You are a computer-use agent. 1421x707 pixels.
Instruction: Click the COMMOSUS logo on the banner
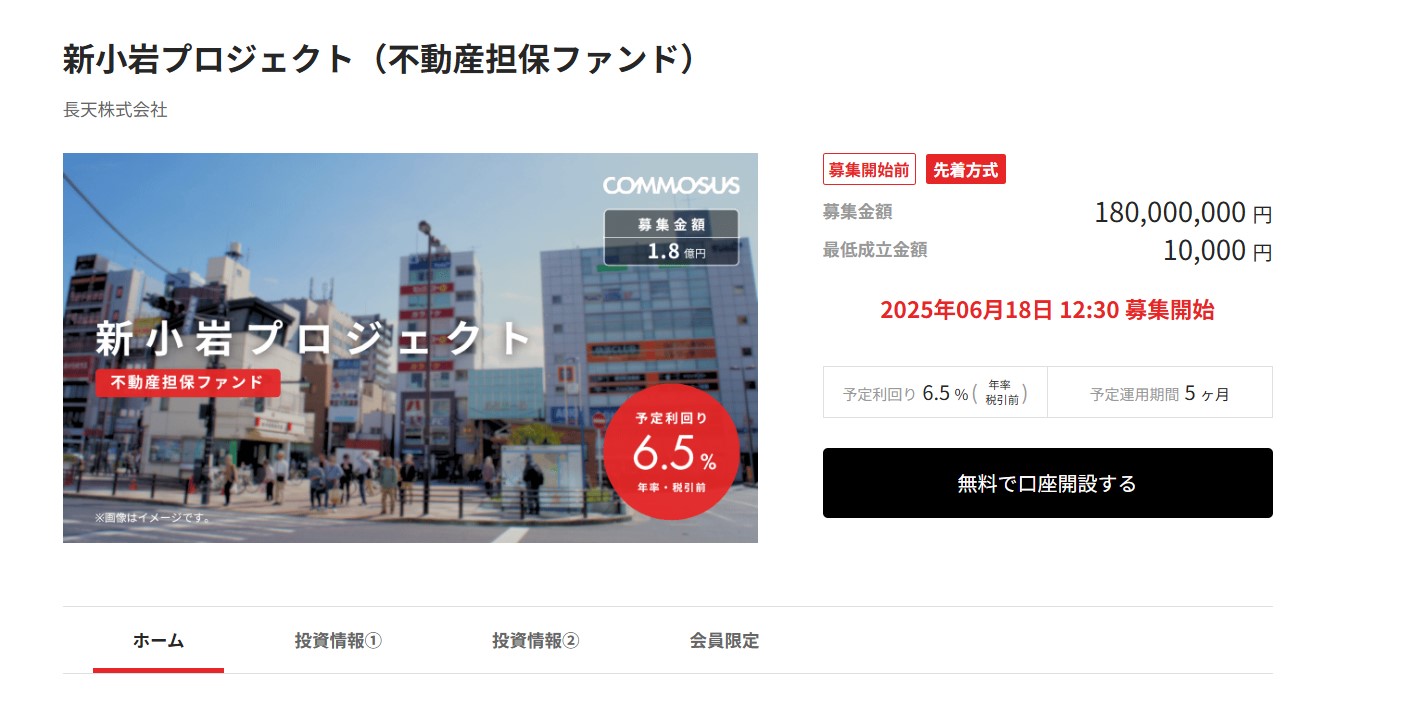point(671,185)
